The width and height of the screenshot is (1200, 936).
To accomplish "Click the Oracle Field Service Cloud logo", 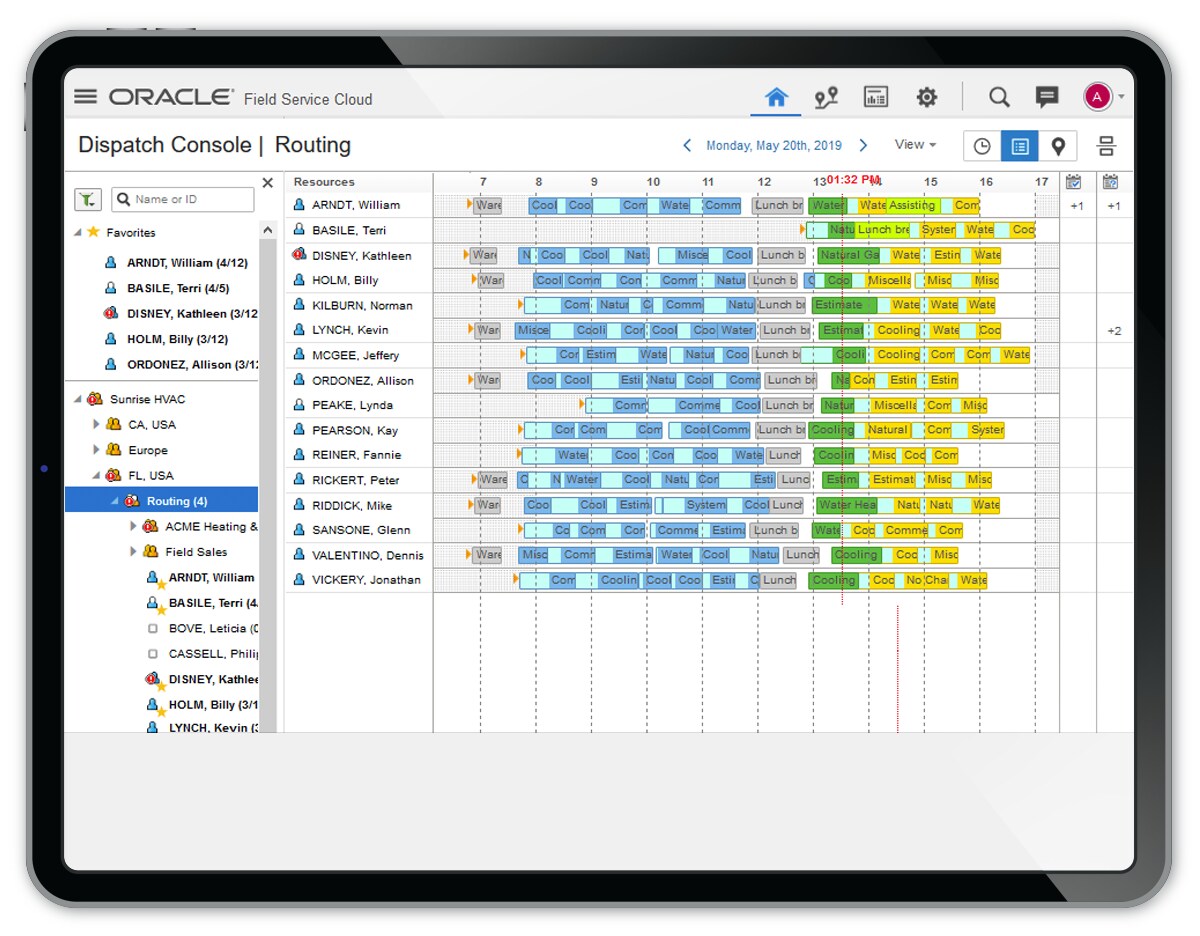I will coord(240,98).
